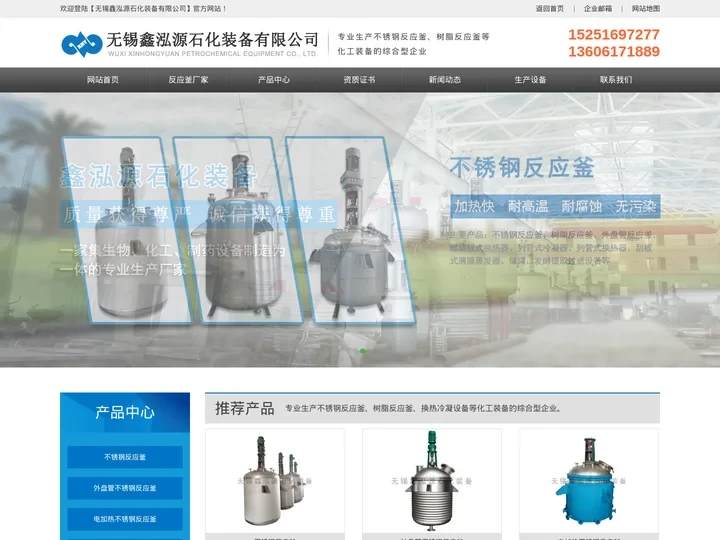Click the blue company logo icon

point(82,45)
